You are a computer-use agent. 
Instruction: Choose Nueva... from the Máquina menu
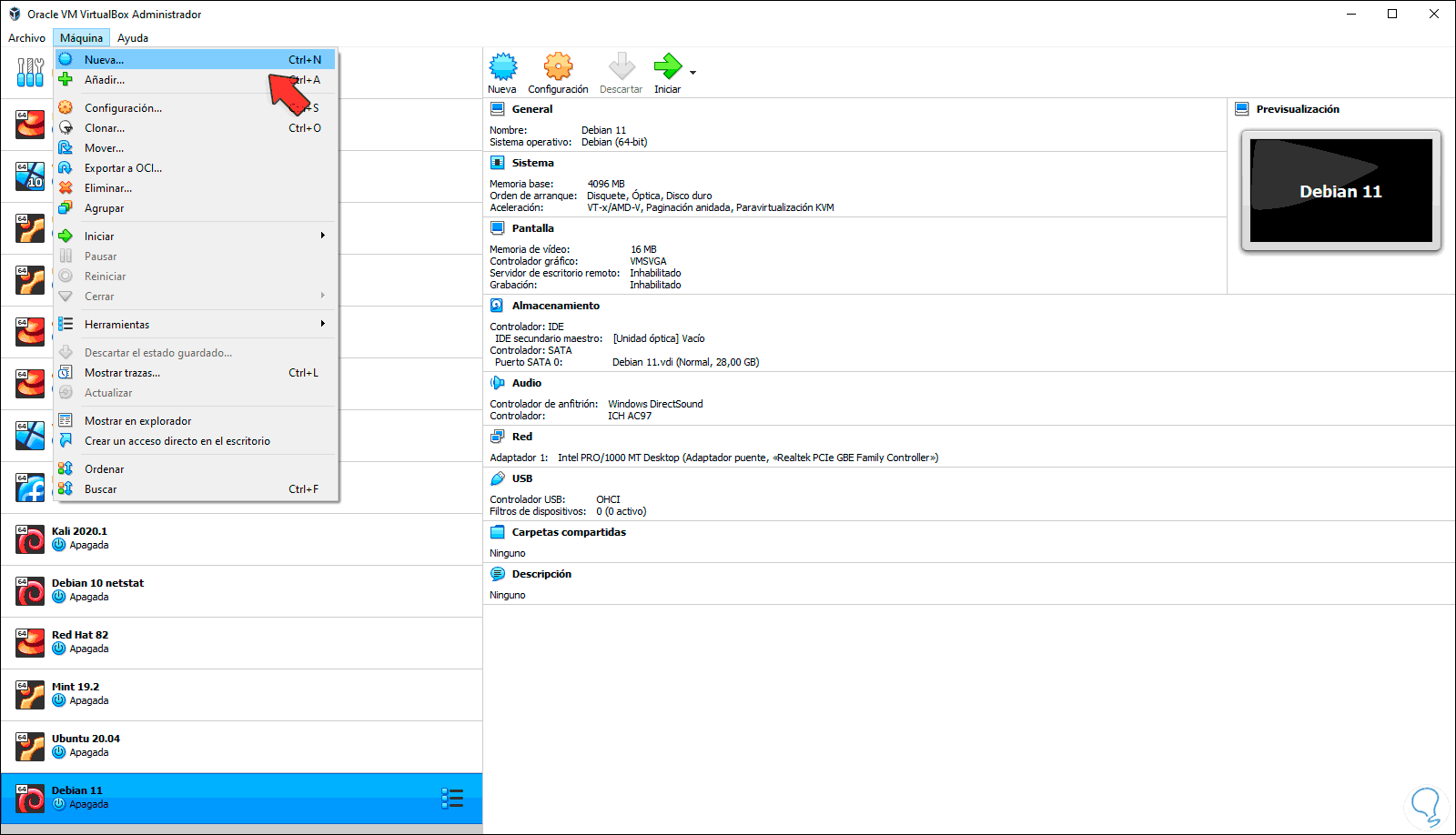coord(196,60)
